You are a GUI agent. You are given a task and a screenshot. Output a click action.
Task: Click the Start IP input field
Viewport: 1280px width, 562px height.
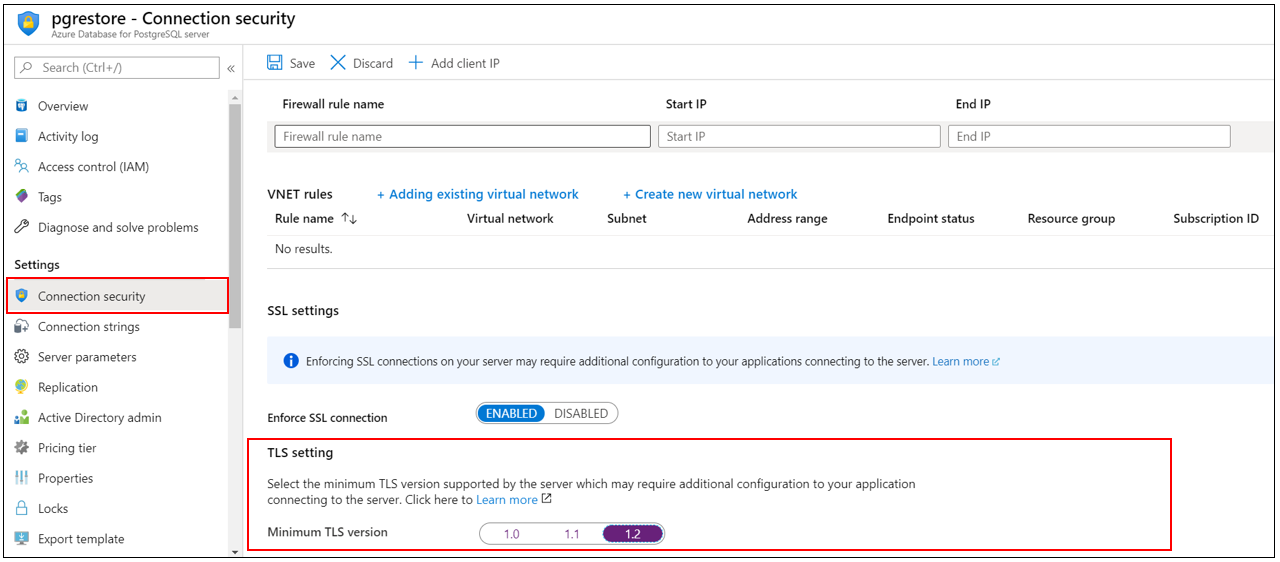(799, 136)
